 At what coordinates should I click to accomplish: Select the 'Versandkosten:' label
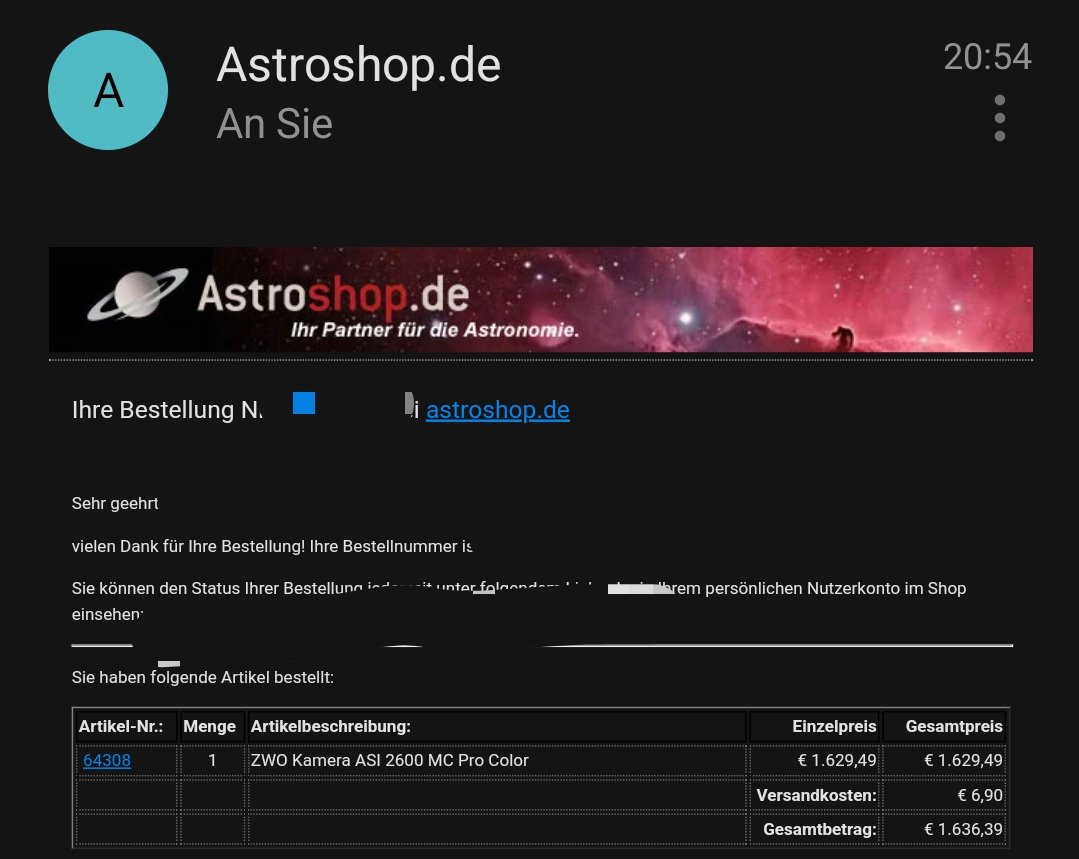(816, 795)
